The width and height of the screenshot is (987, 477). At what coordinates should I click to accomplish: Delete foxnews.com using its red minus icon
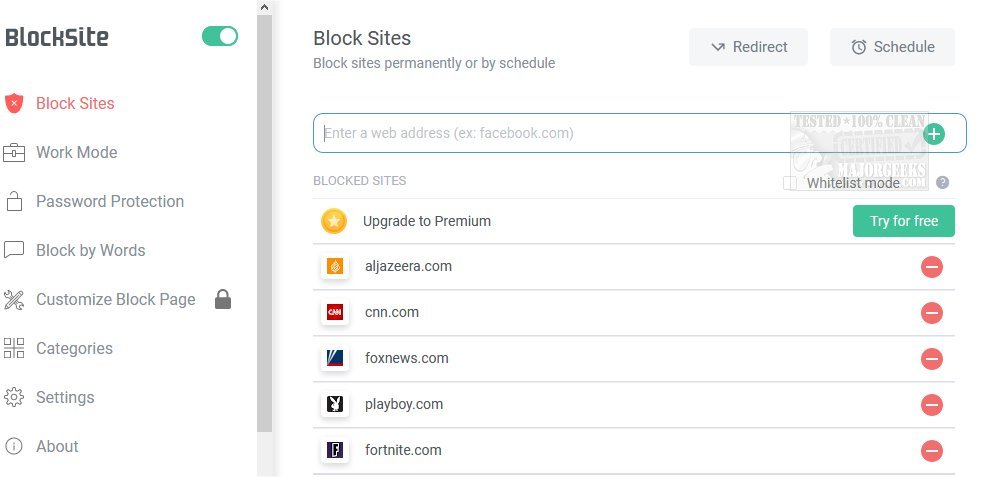(932, 359)
